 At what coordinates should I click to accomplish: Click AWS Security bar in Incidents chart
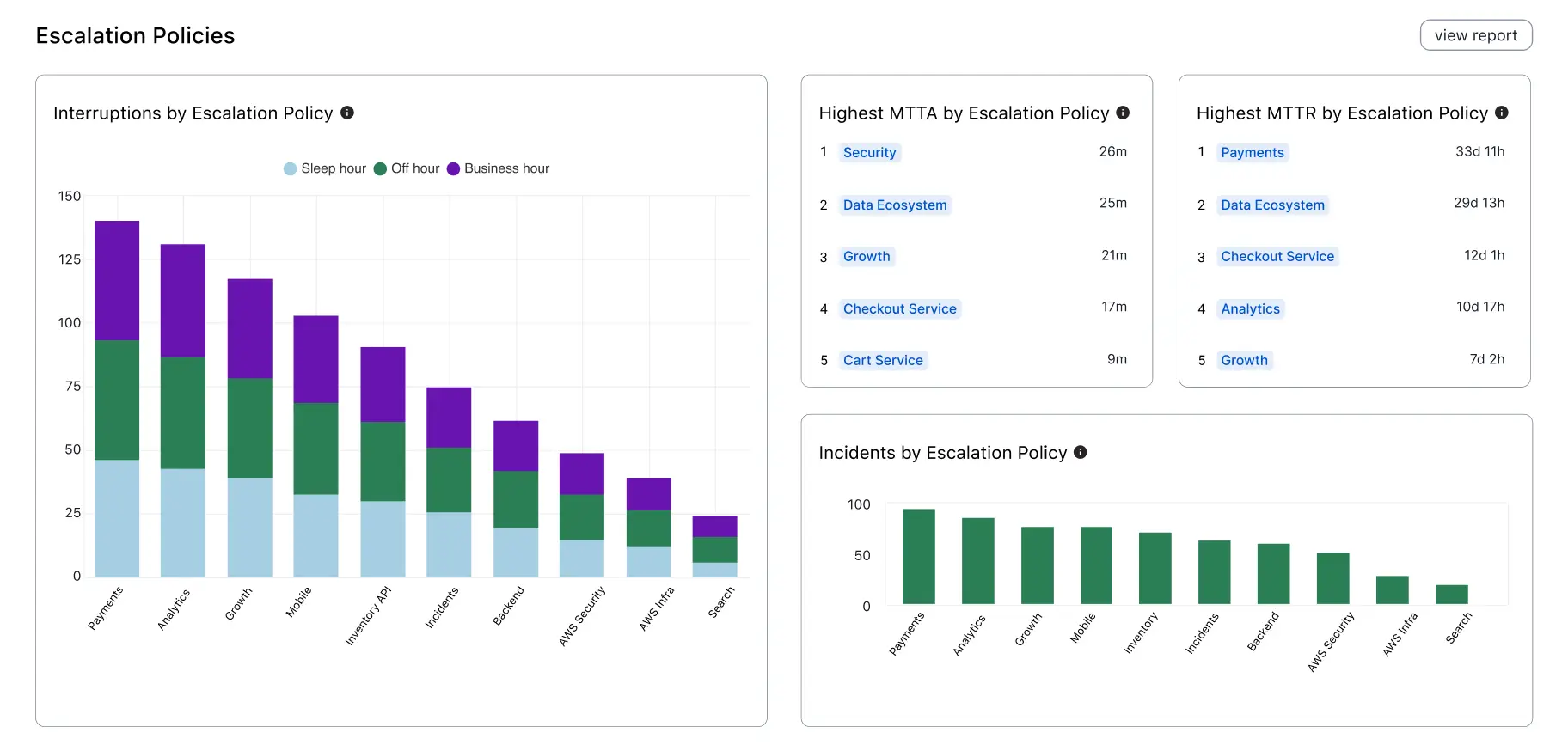pyautogui.click(x=1333, y=578)
